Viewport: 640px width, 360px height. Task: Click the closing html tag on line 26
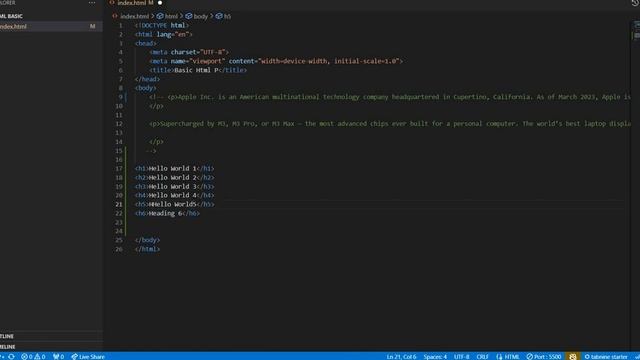click(147, 249)
